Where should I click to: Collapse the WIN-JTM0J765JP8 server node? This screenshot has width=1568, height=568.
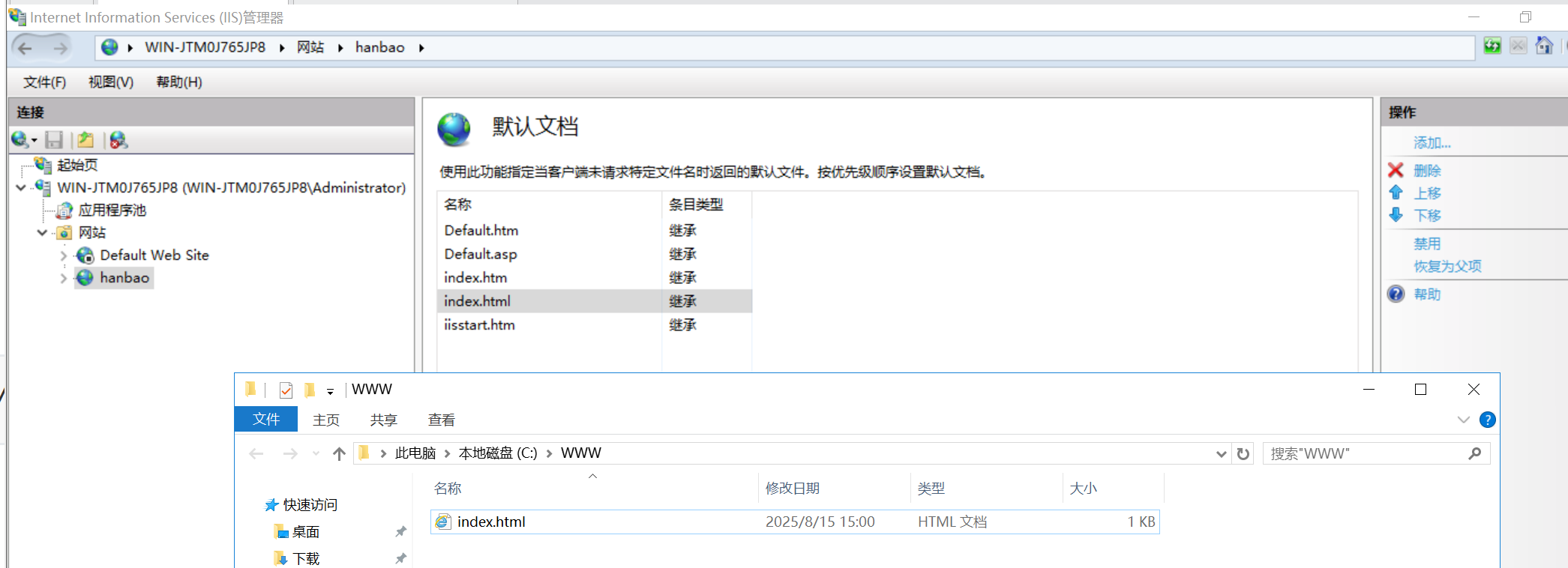pyautogui.click(x=21, y=187)
